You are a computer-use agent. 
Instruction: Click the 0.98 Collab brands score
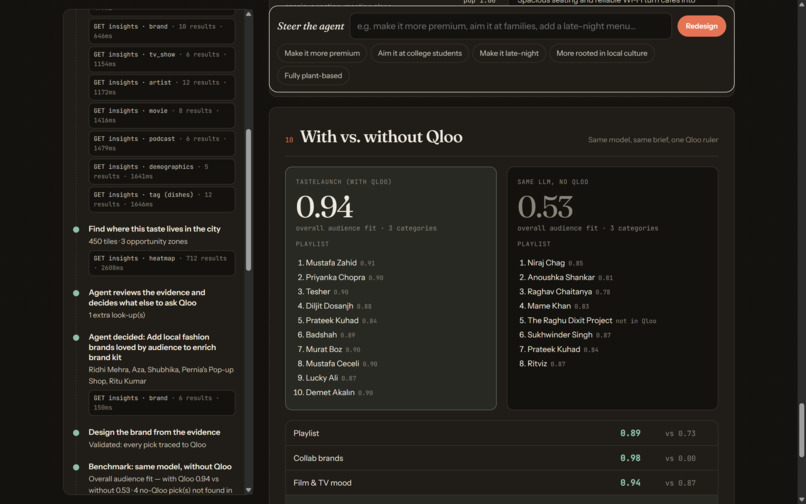point(630,458)
